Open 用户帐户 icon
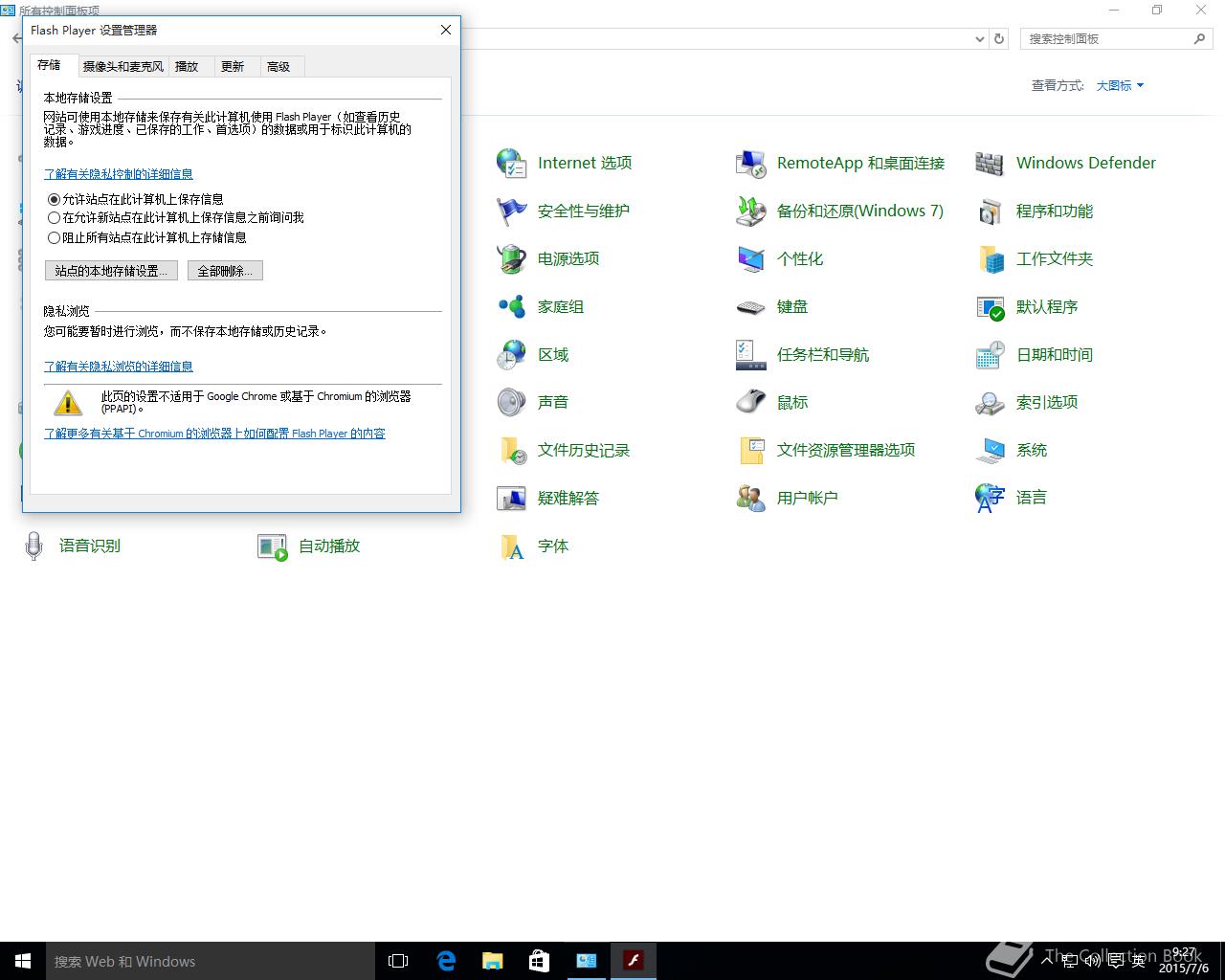This screenshot has width=1225, height=980. (750, 498)
